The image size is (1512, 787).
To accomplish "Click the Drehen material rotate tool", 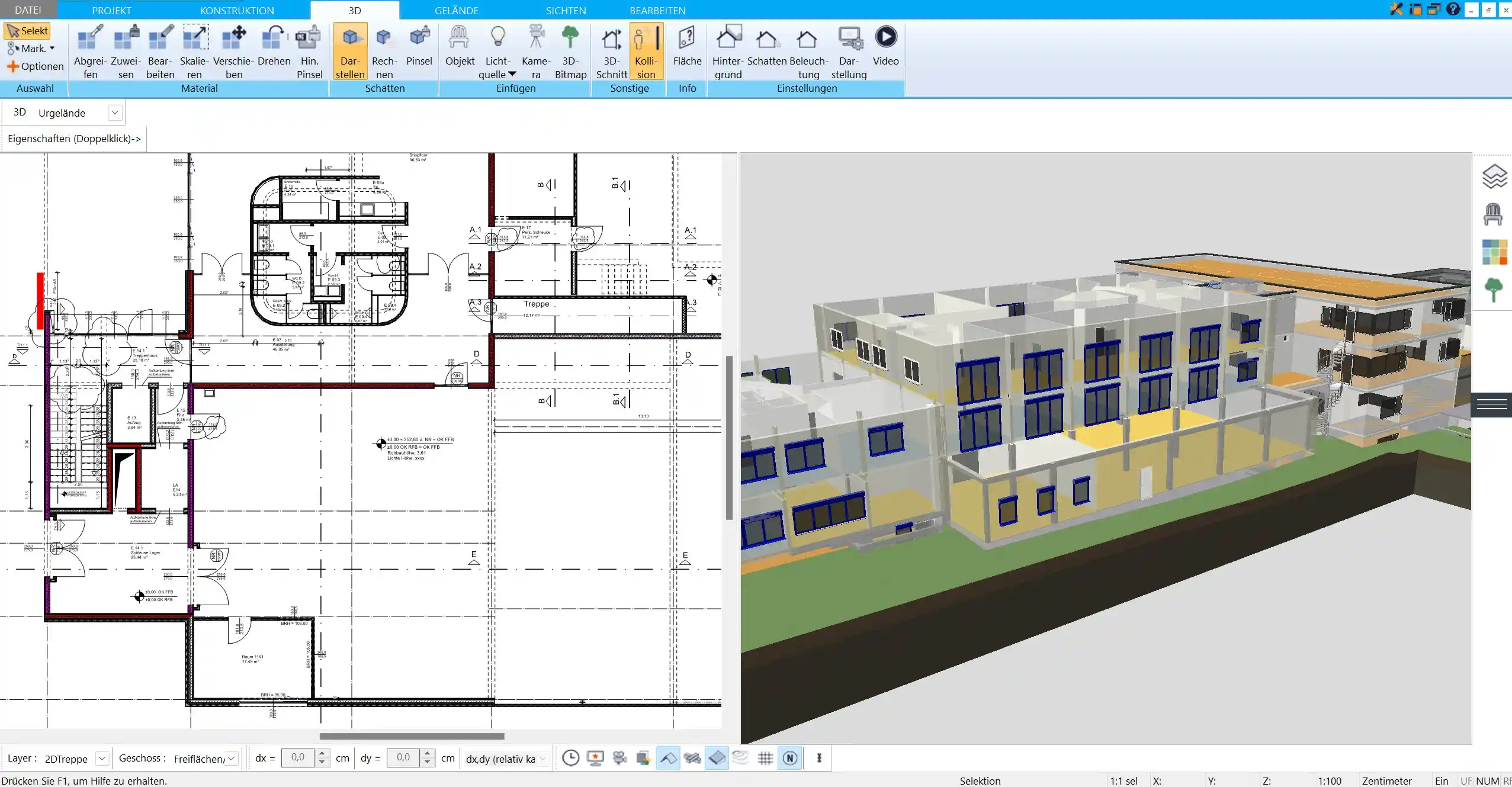I will pos(274,46).
